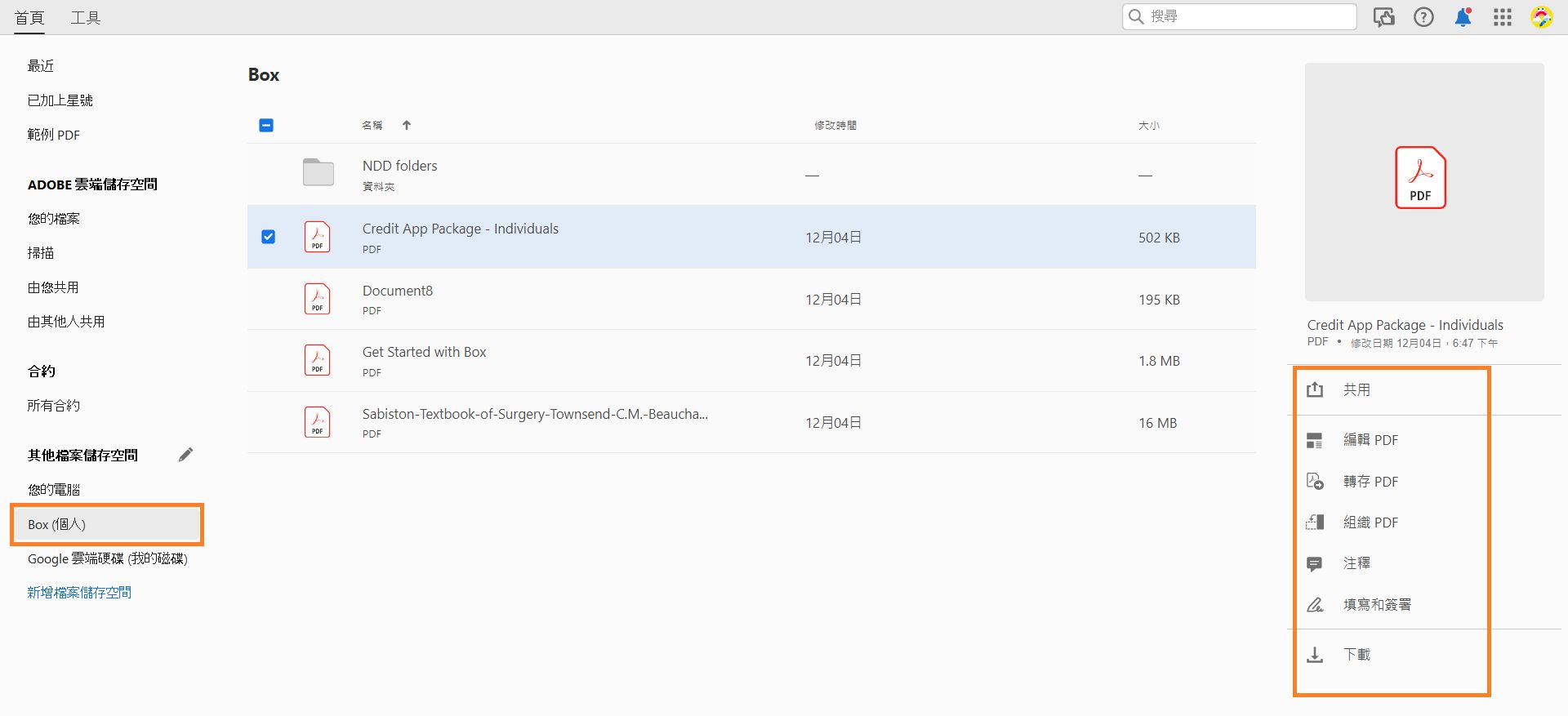Toggle the select-all checkbox in header
This screenshot has height=716, width=1568.
[266, 125]
